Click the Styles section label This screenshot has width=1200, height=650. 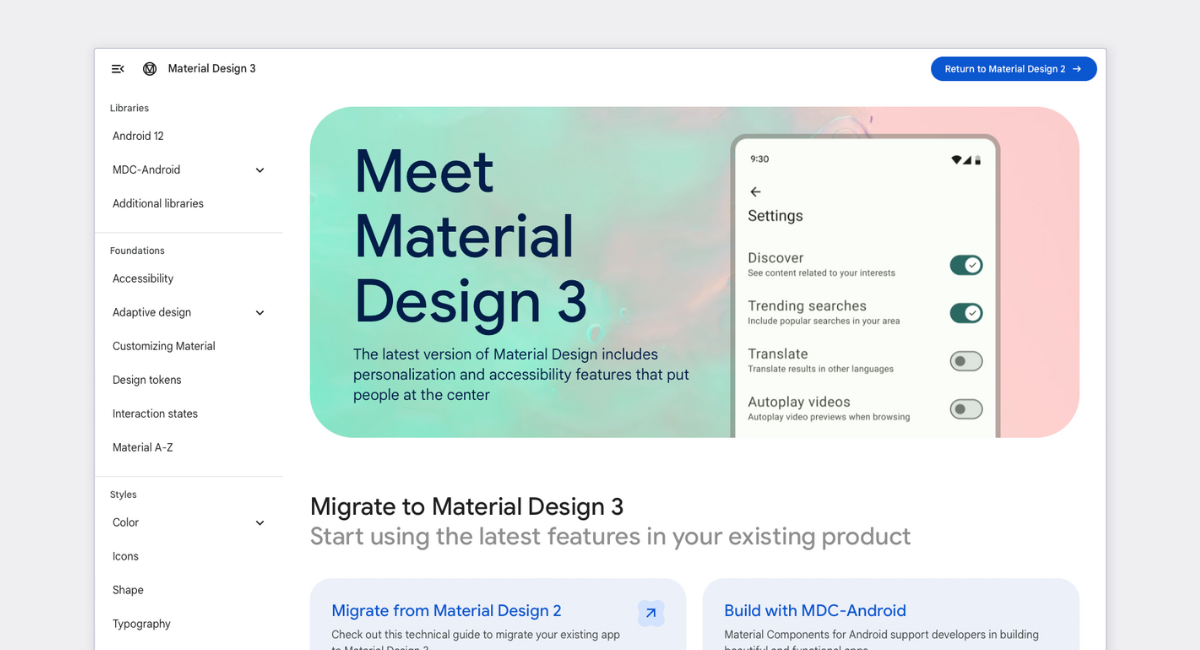123,495
